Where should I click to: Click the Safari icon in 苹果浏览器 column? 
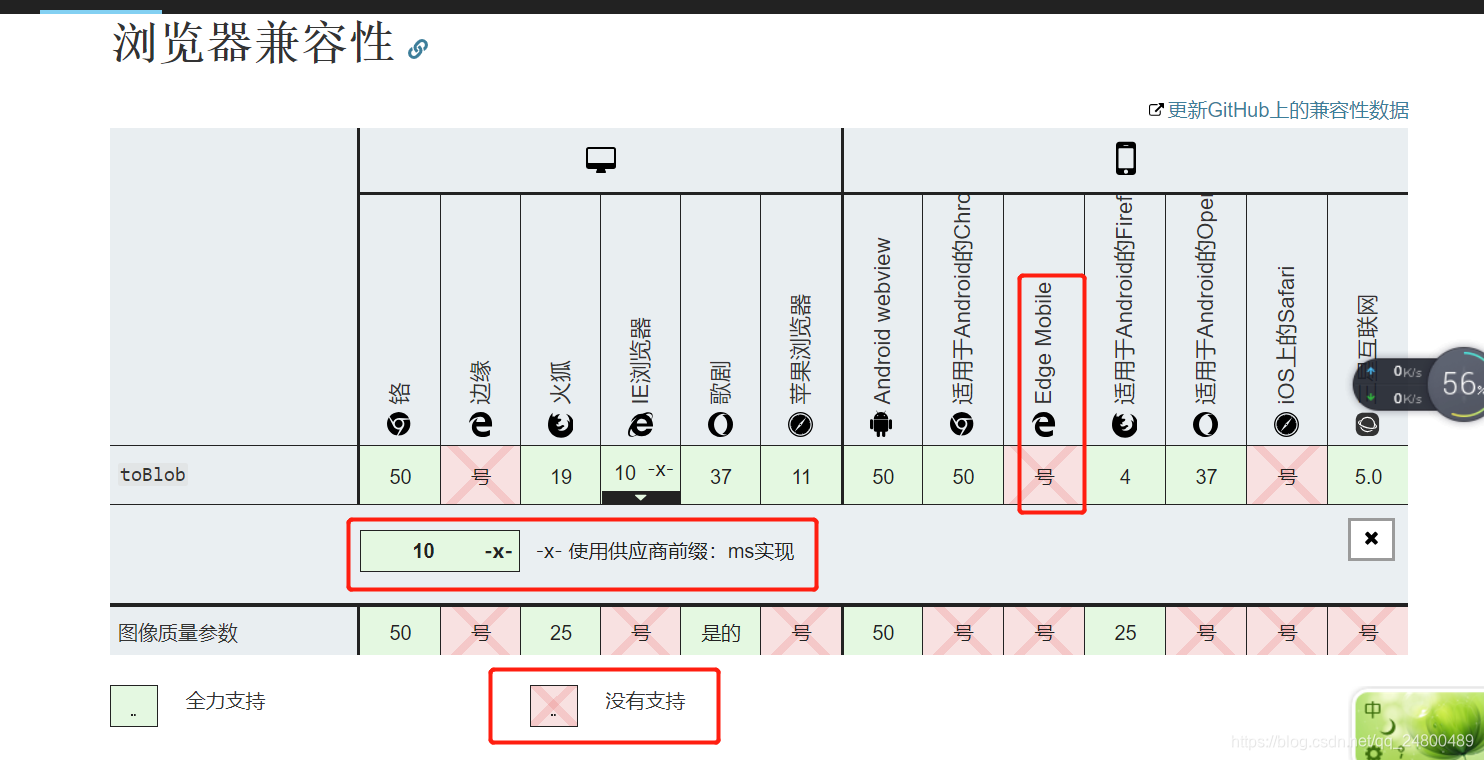click(x=801, y=425)
